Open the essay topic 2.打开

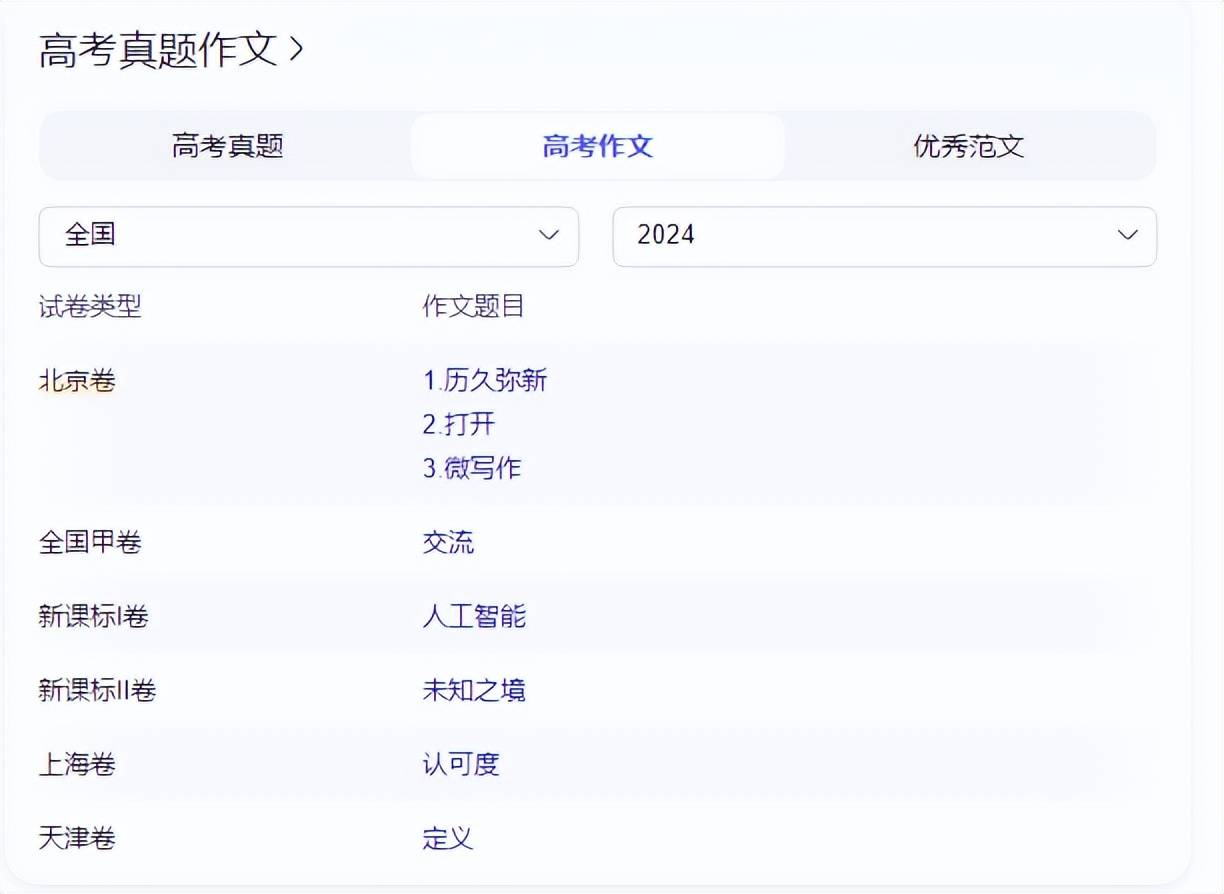(x=459, y=424)
